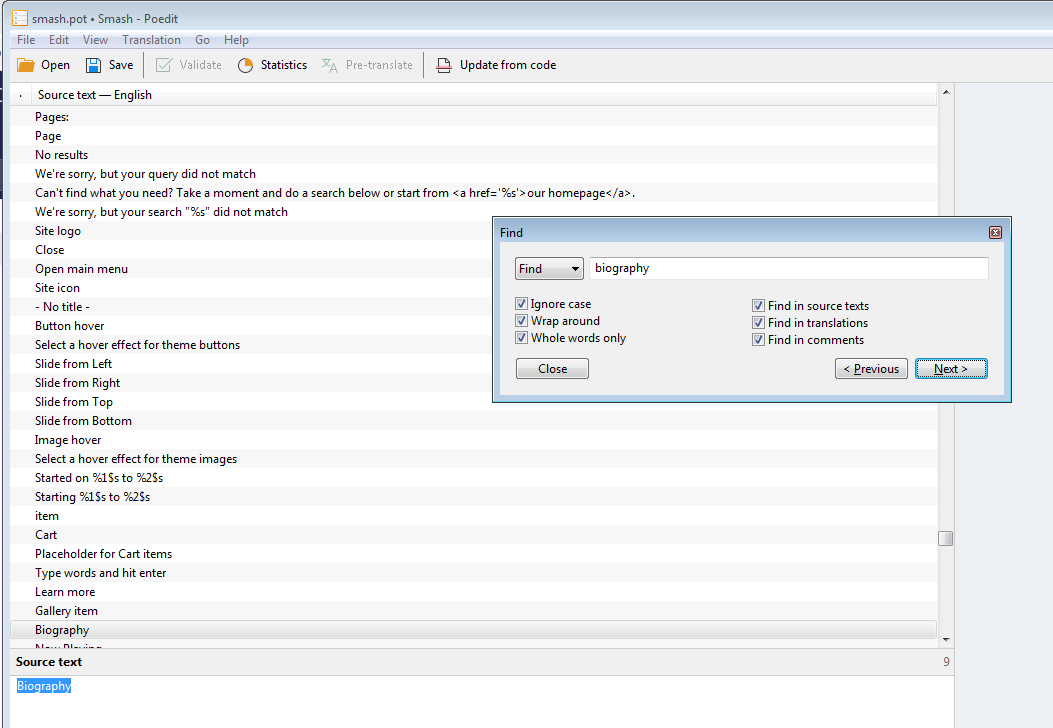Select the '- No title -' entry
The width and height of the screenshot is (1053, 728).
coord(251,307)
